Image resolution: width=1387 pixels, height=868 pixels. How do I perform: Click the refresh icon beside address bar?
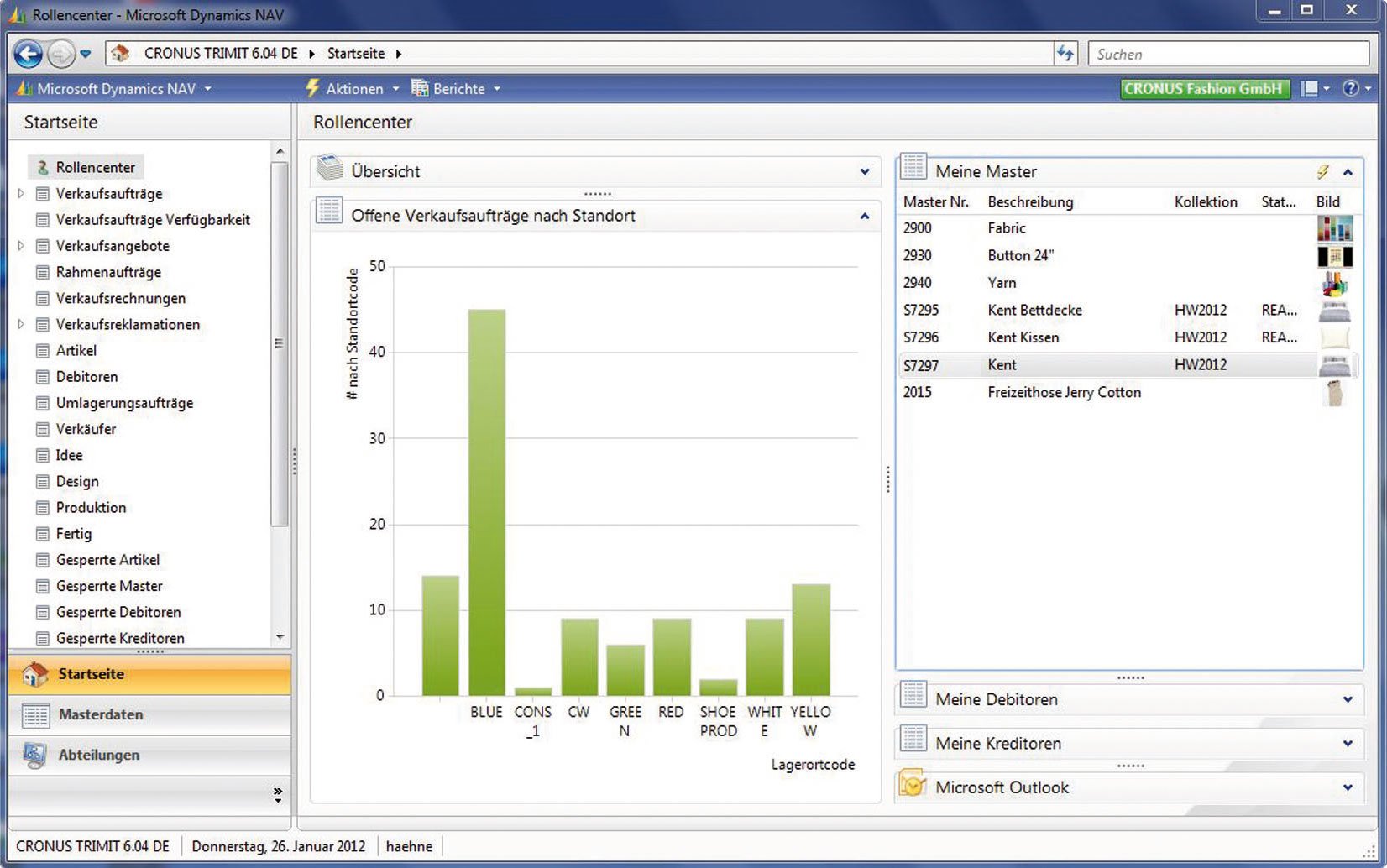tap(1065, 54)
